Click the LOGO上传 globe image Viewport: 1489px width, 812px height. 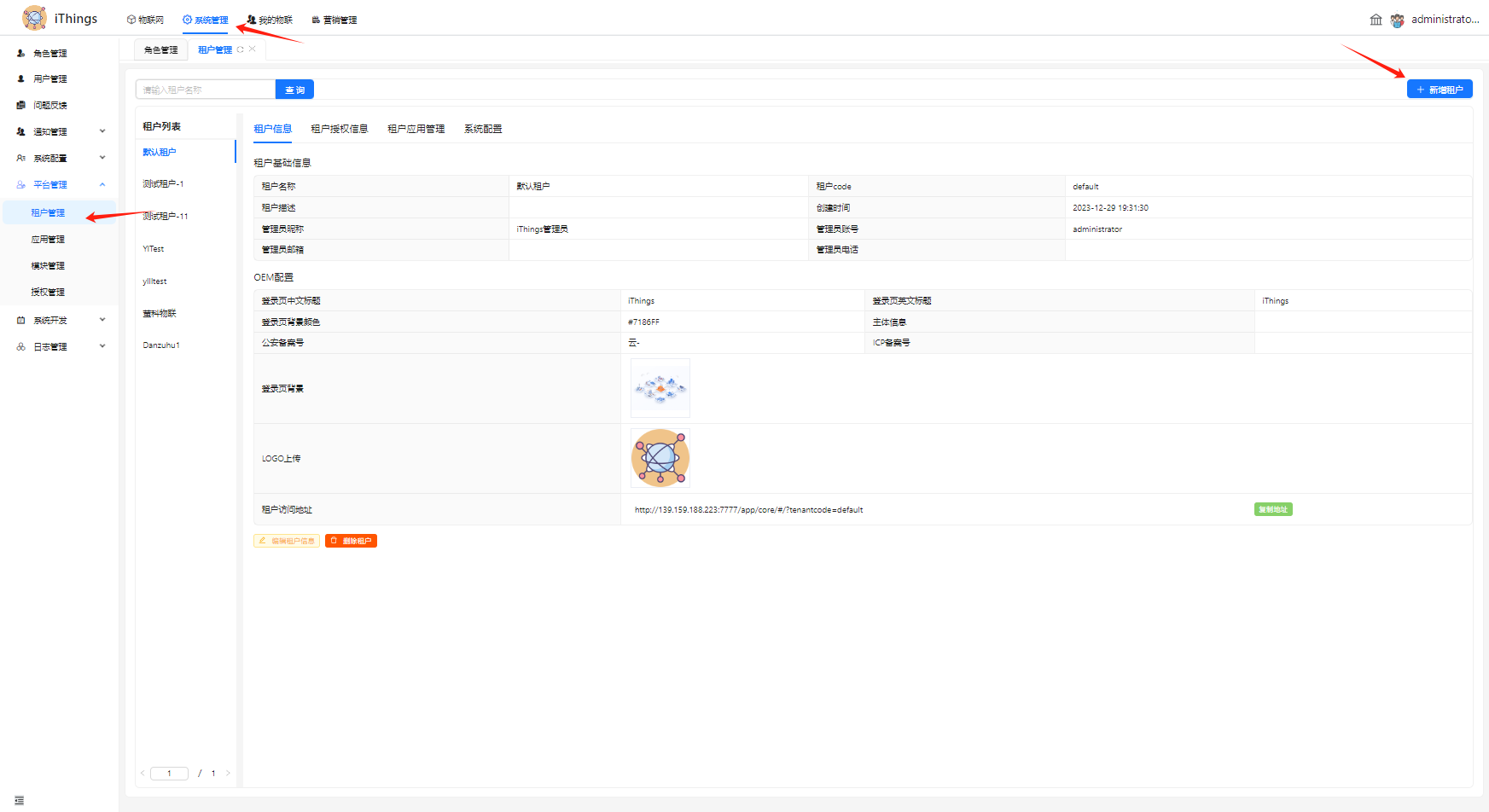pyautogui.click(x=660, y=458)
